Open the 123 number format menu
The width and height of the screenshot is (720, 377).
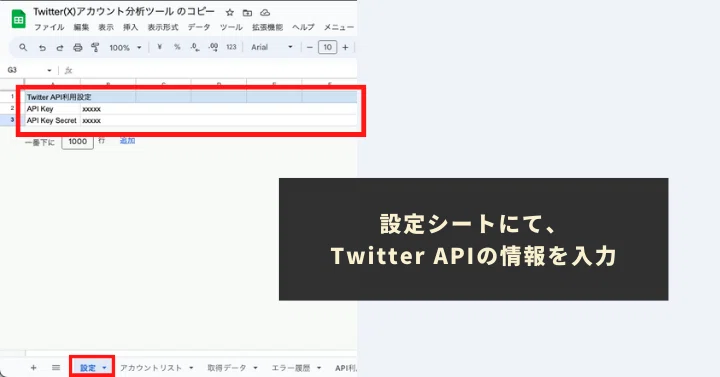pyautogui.click(x=231, y=47)
